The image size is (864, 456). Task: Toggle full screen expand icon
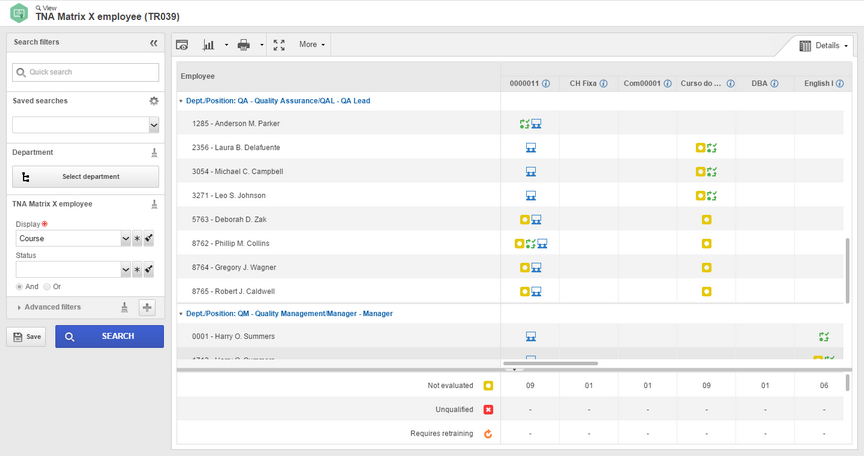point(279,45)
